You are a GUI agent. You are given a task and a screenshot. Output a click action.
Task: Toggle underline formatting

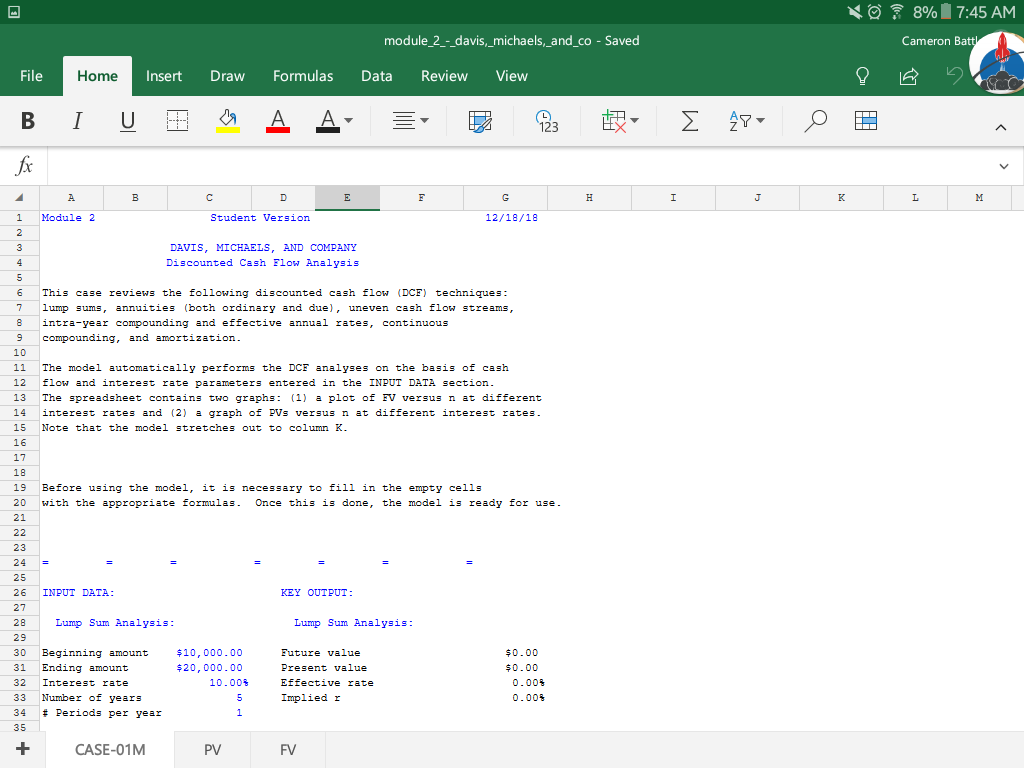coord(126,120)
